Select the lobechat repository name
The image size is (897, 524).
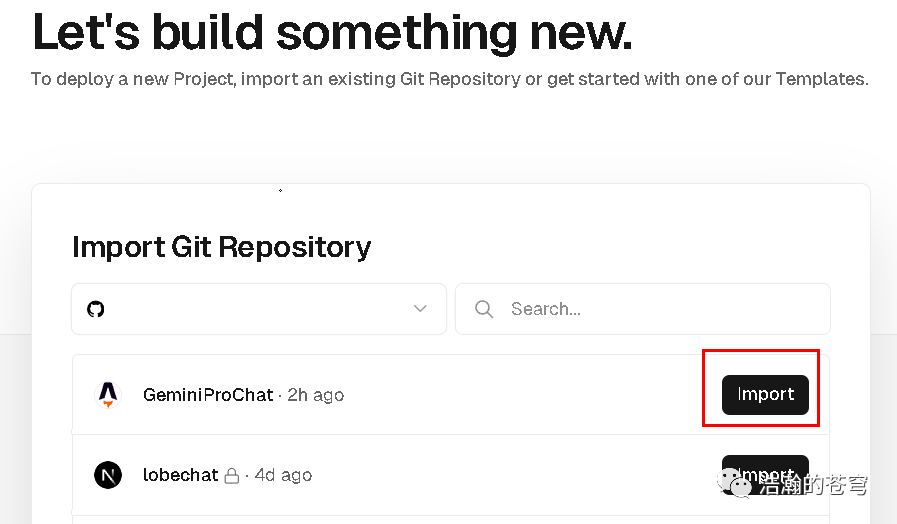coord(181,475)
